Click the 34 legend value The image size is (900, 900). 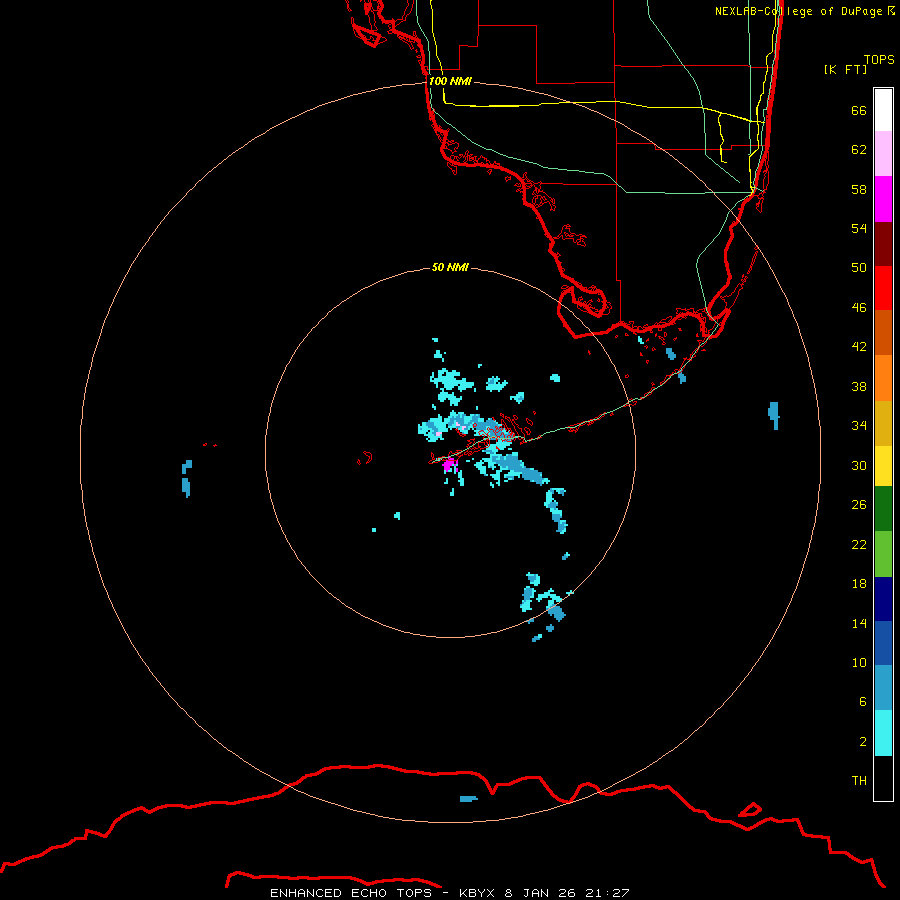click(859, 426)
